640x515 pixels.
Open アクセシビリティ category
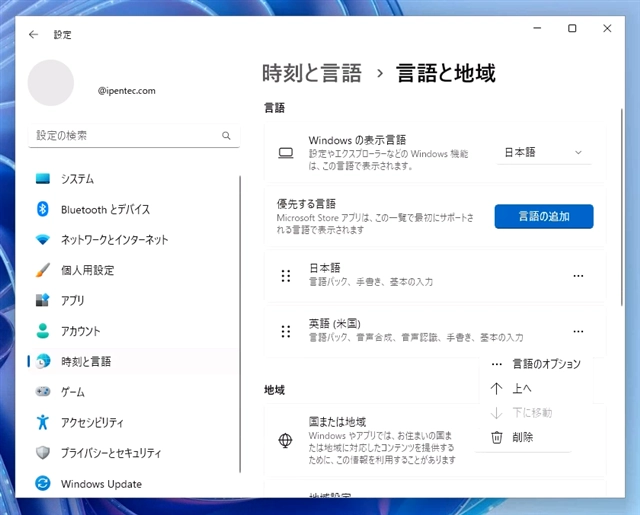tap(135, 422)
